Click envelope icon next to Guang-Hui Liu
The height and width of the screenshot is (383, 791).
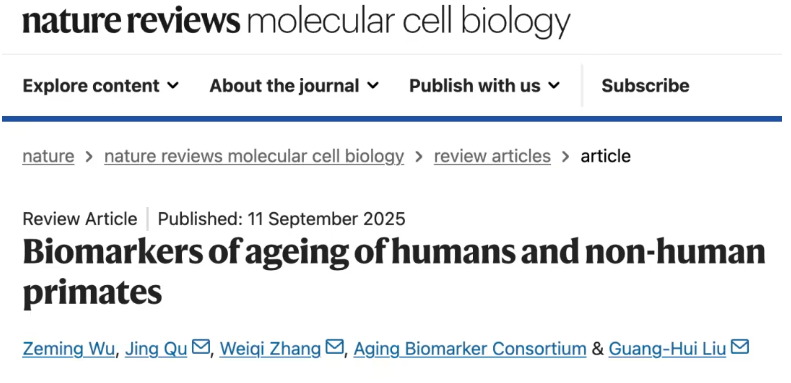point(740,347)
